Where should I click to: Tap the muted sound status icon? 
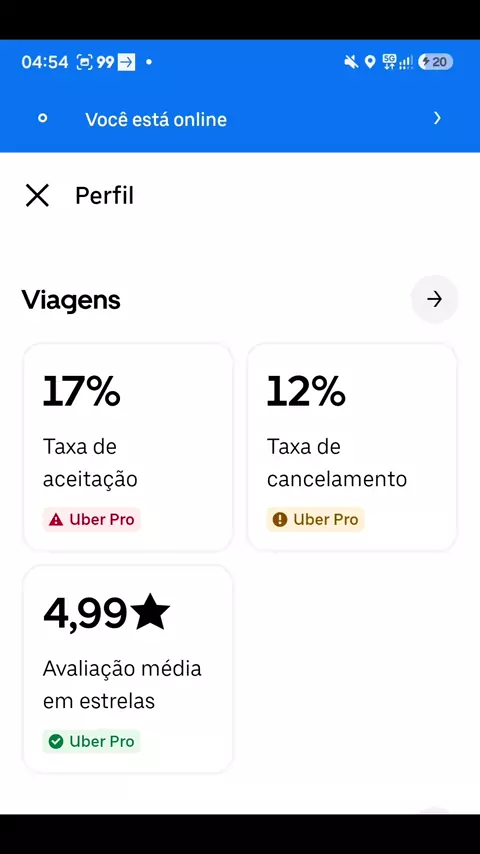(x=351, y=62)
